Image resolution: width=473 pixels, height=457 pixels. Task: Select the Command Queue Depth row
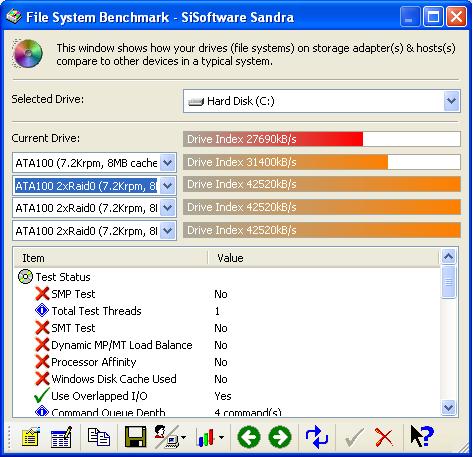coord(227,412)
